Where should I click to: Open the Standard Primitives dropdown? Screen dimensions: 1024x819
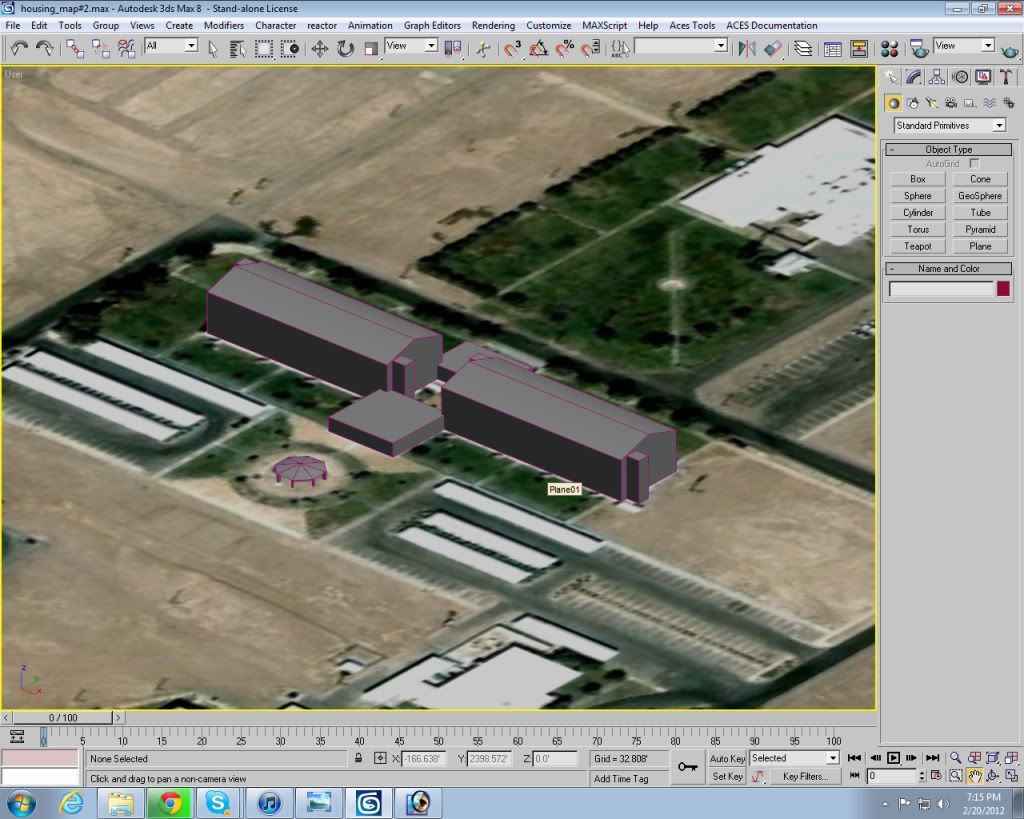click(x=949, y=125)
